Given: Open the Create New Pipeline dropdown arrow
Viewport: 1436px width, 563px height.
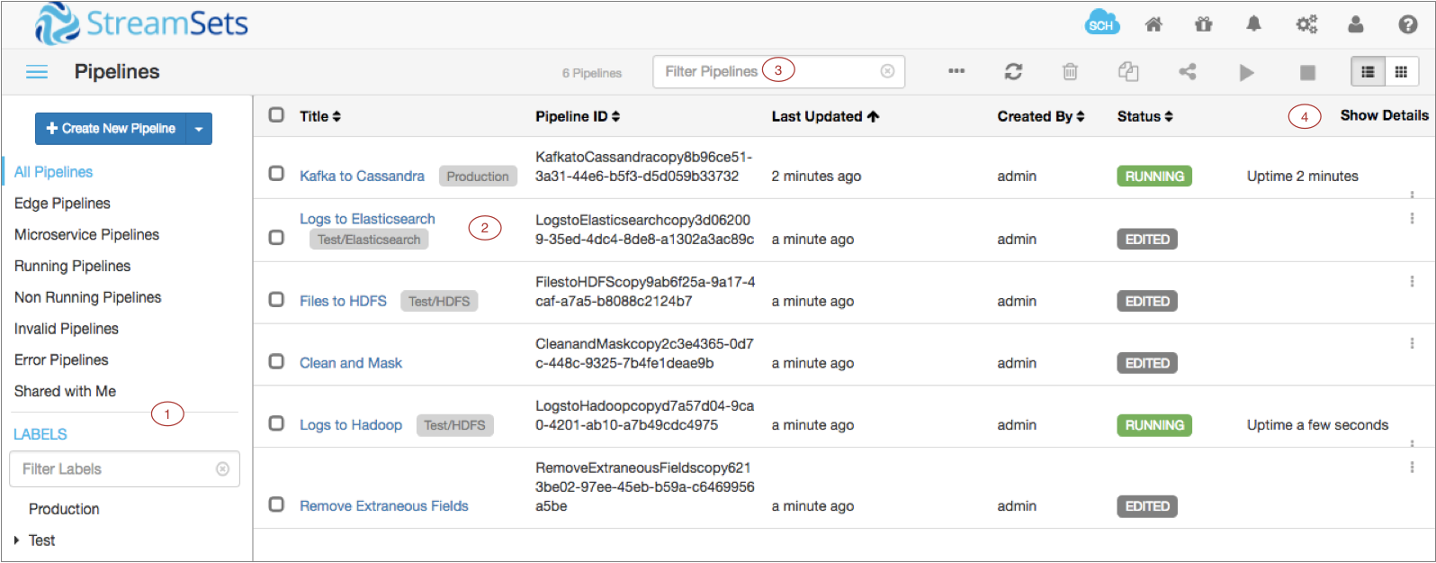Looking at the screenshot, I should pos(199,128).
